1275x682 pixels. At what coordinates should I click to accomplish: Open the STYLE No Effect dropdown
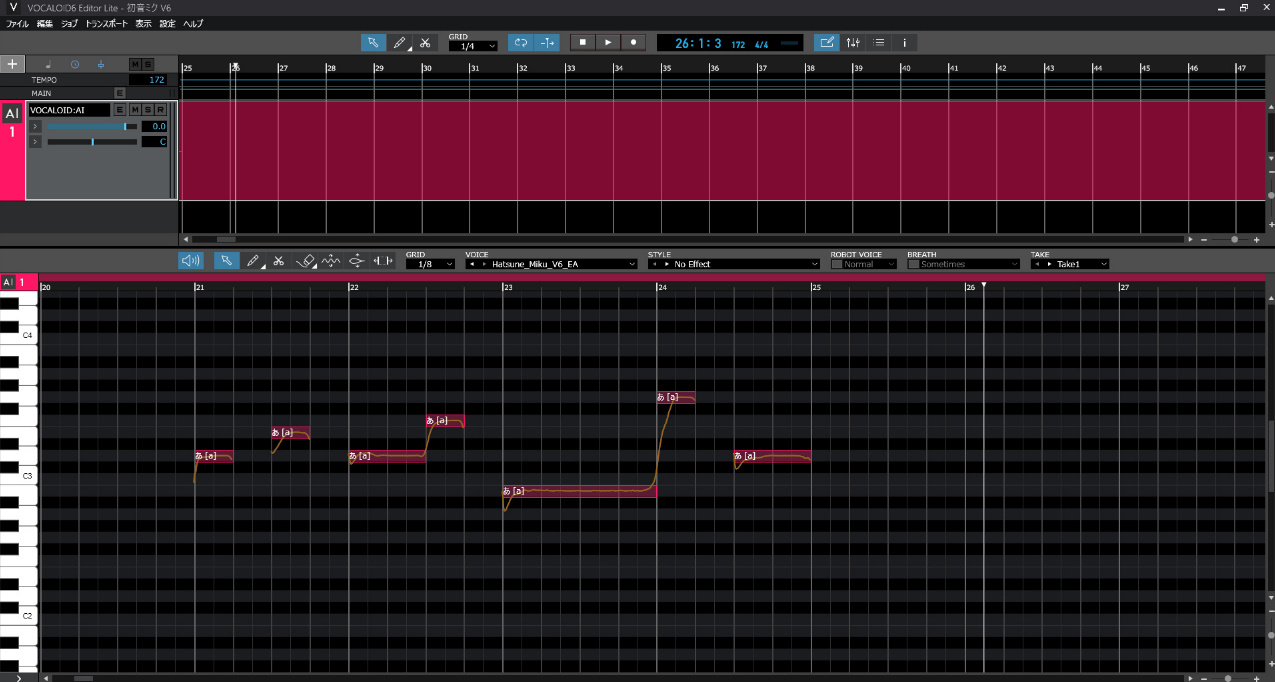(x=733, y=264)
